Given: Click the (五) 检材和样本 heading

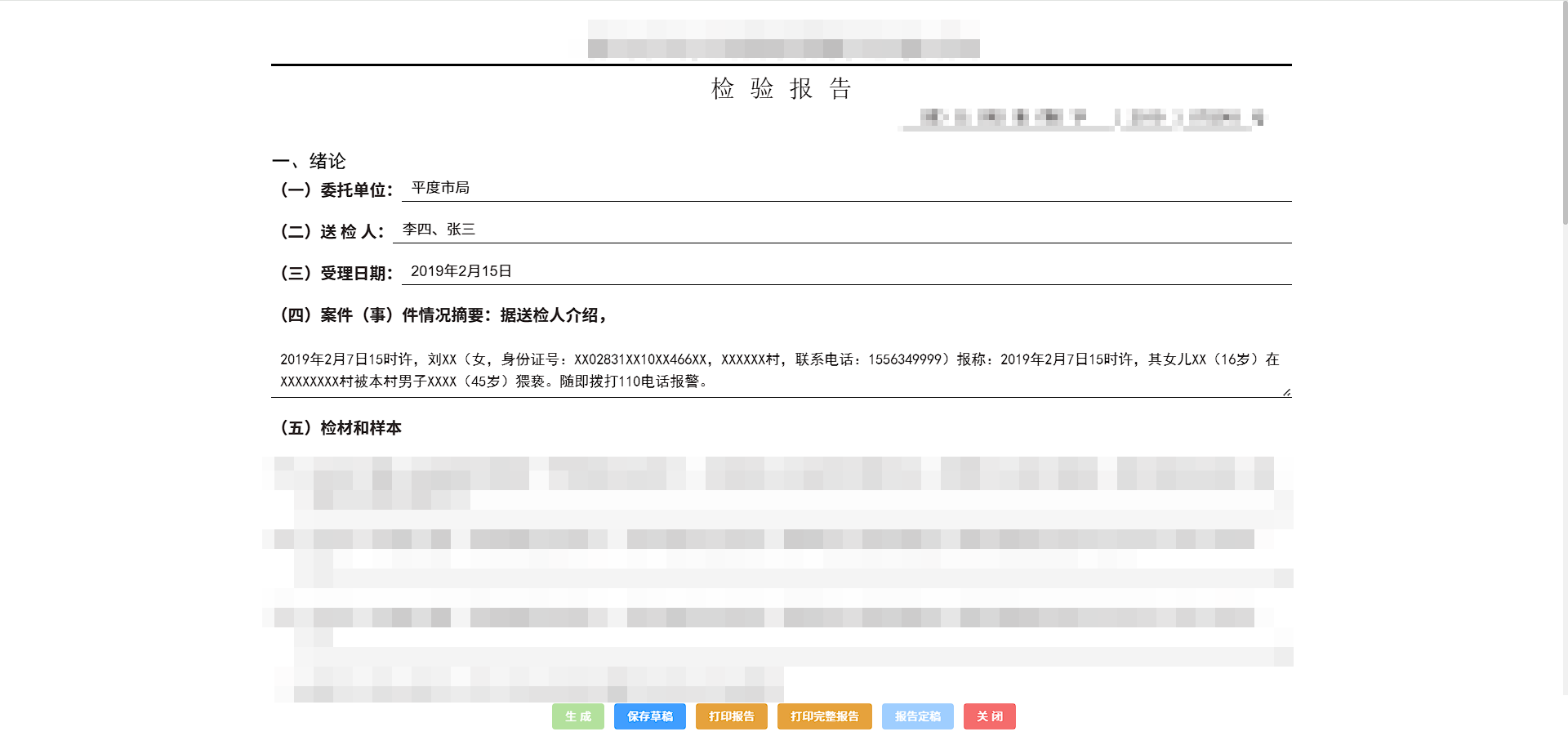Looking at the screenshot, I should click(341, 428).
